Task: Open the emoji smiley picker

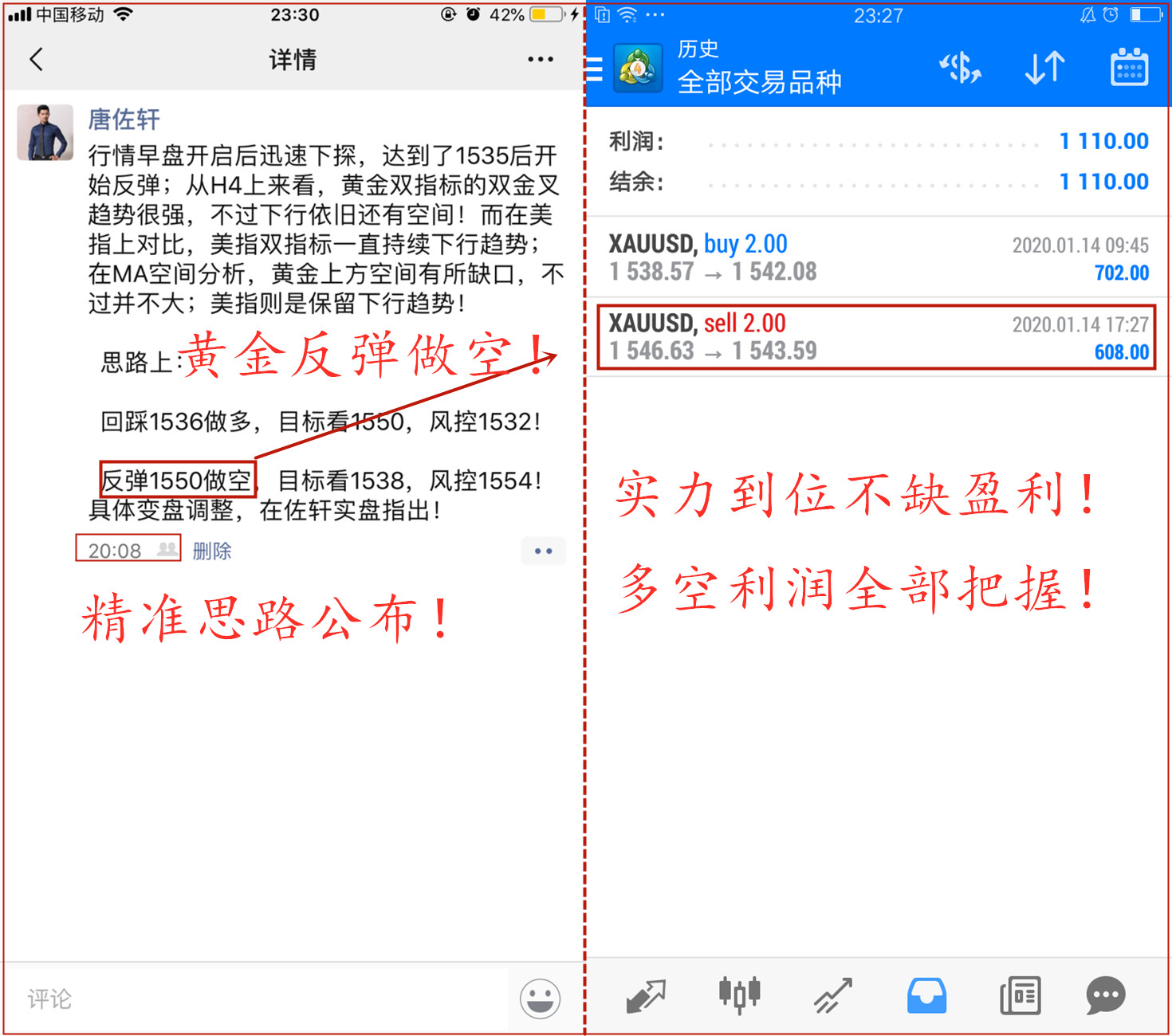Action: pyautogui.click(x=540, y=999)
